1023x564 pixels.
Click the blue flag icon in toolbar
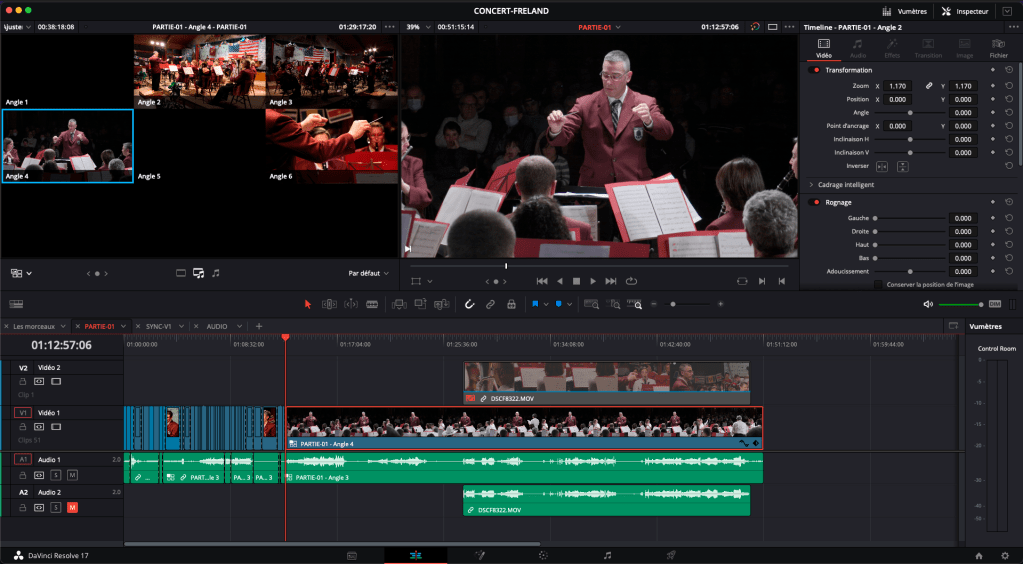536,304
